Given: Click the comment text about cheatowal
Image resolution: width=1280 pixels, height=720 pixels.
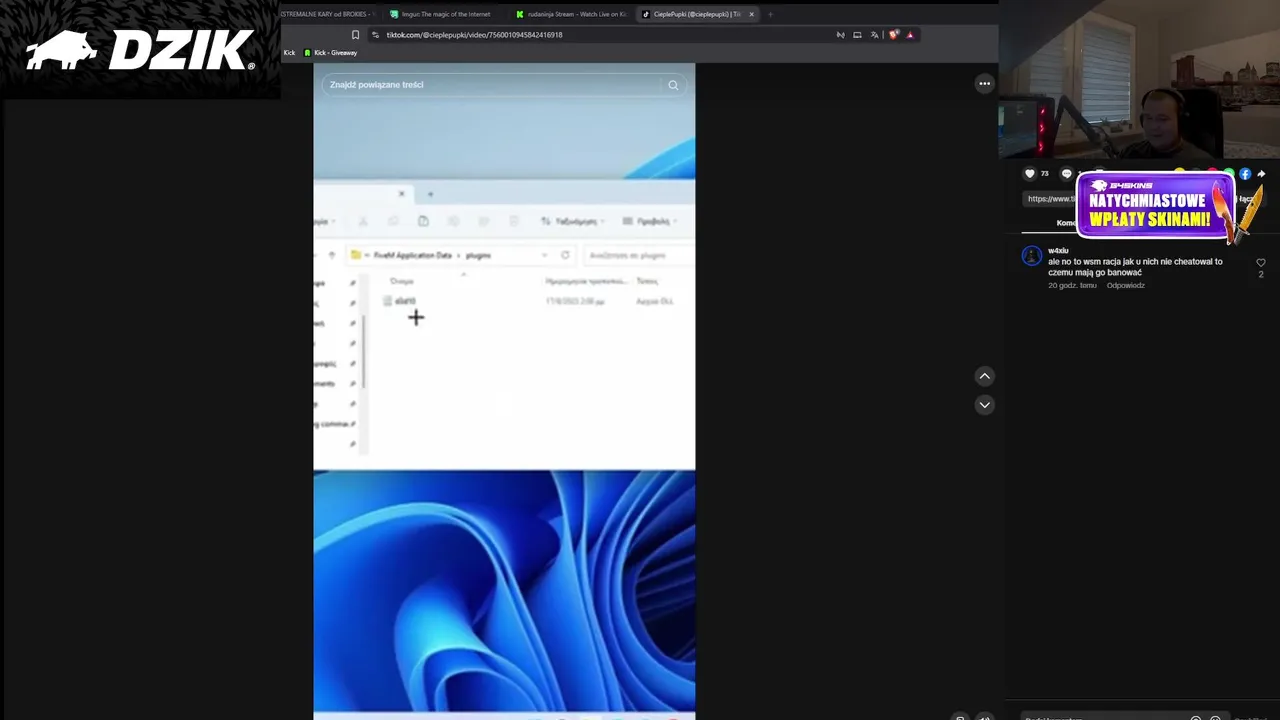Looking at the screenshot, I should [x=1135, y=267].
